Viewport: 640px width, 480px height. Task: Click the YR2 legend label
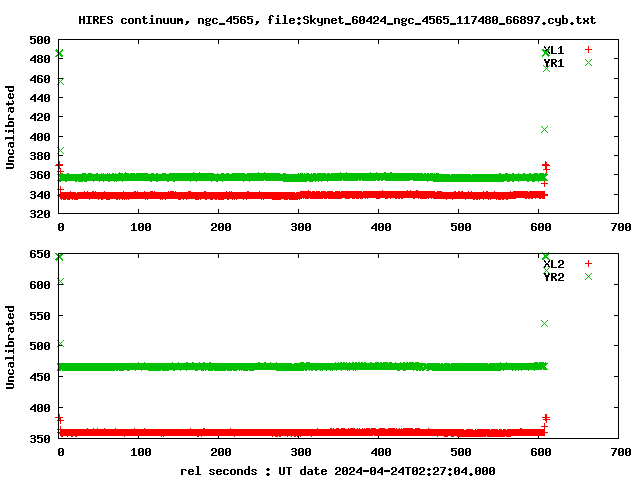point(554,277)
